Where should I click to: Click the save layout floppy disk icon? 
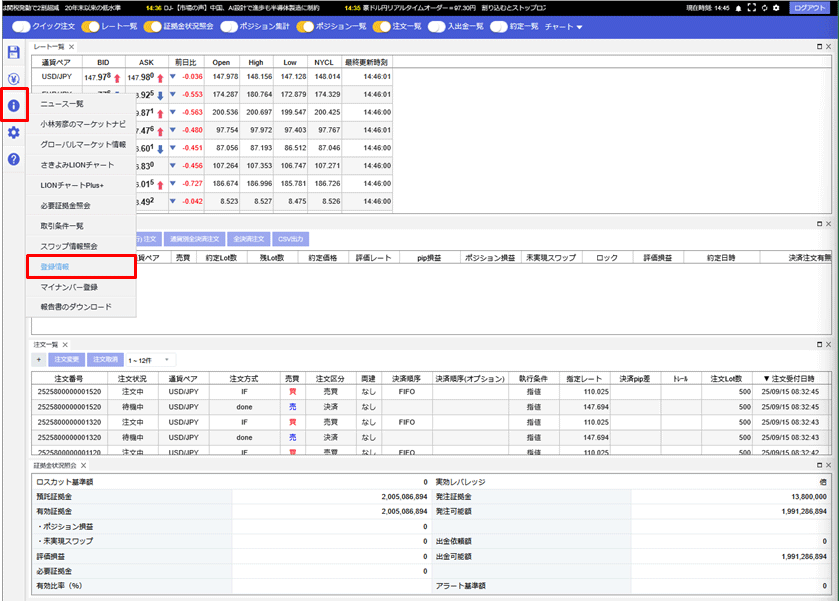coord(13,53)
